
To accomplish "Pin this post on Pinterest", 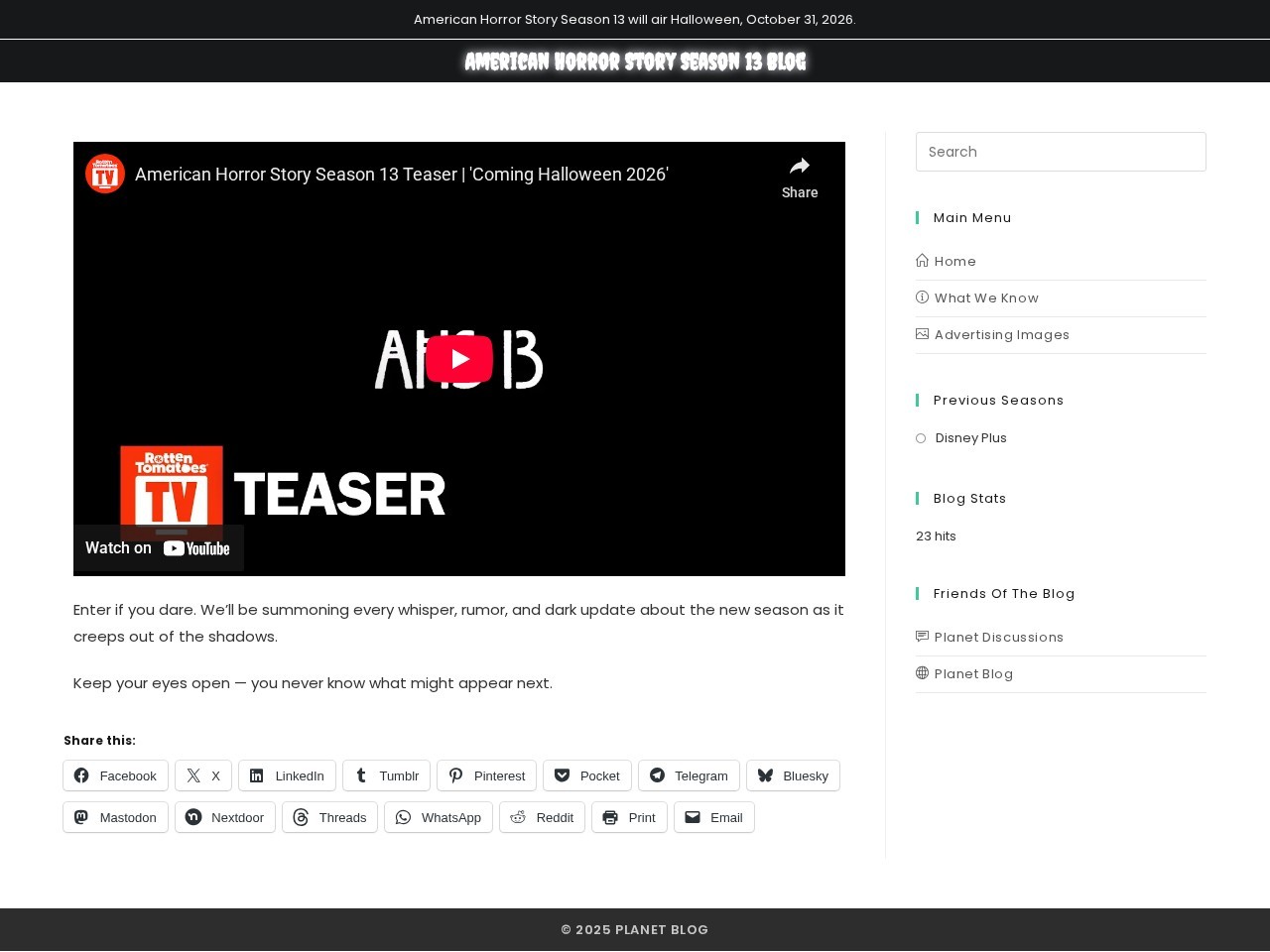I will click(486, 775).
